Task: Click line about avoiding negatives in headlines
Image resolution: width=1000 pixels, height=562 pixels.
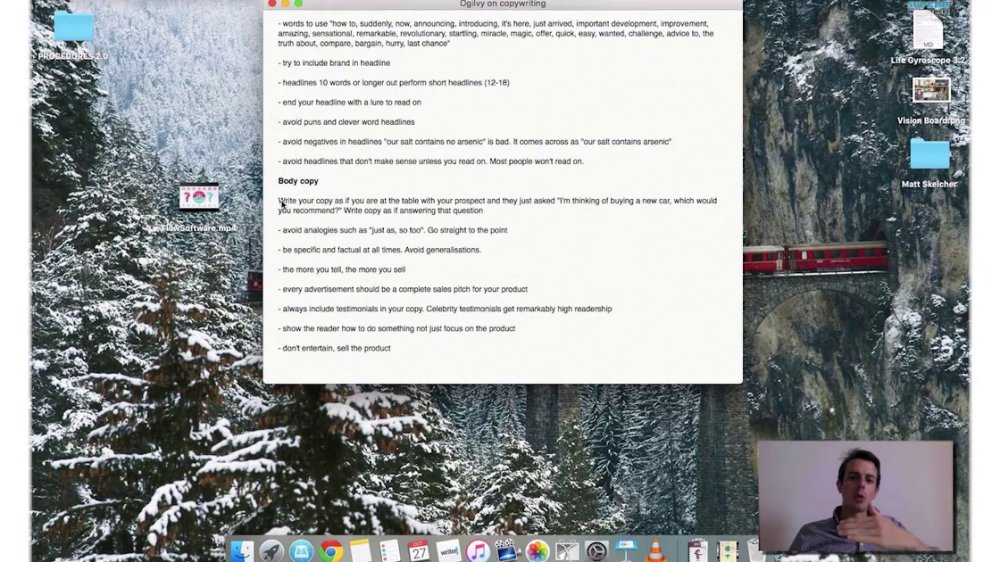Action: click(x=474, y=142)
